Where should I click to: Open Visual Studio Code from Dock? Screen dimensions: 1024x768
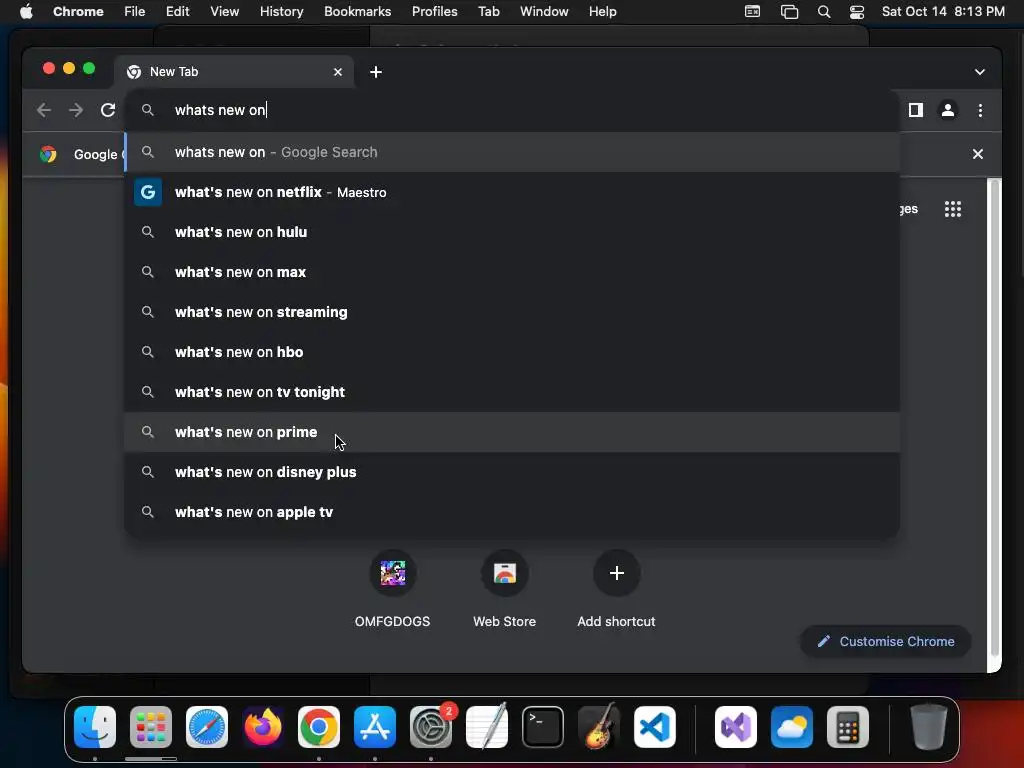coord(654,726)
